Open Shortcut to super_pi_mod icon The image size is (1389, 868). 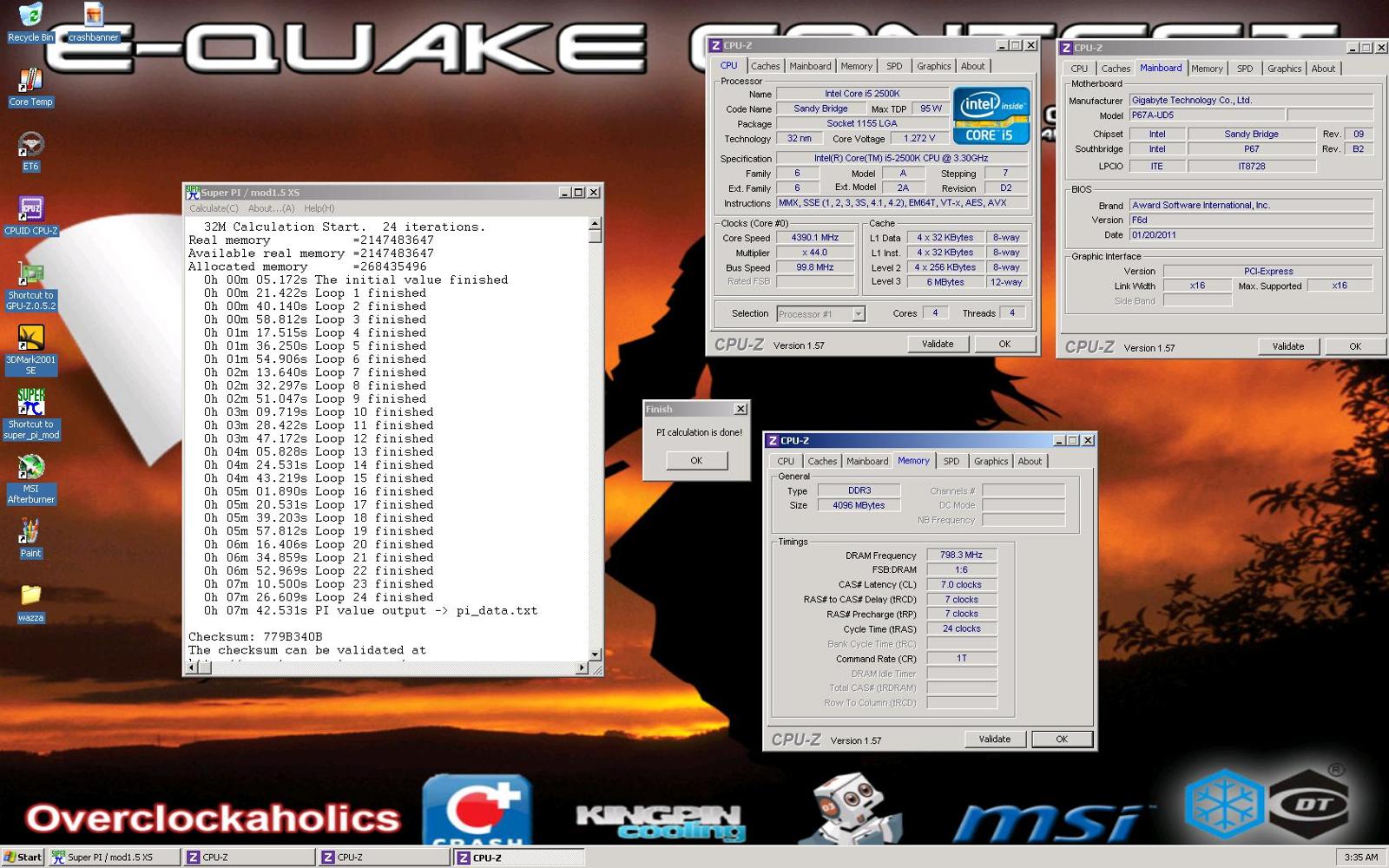coord(30,414)
